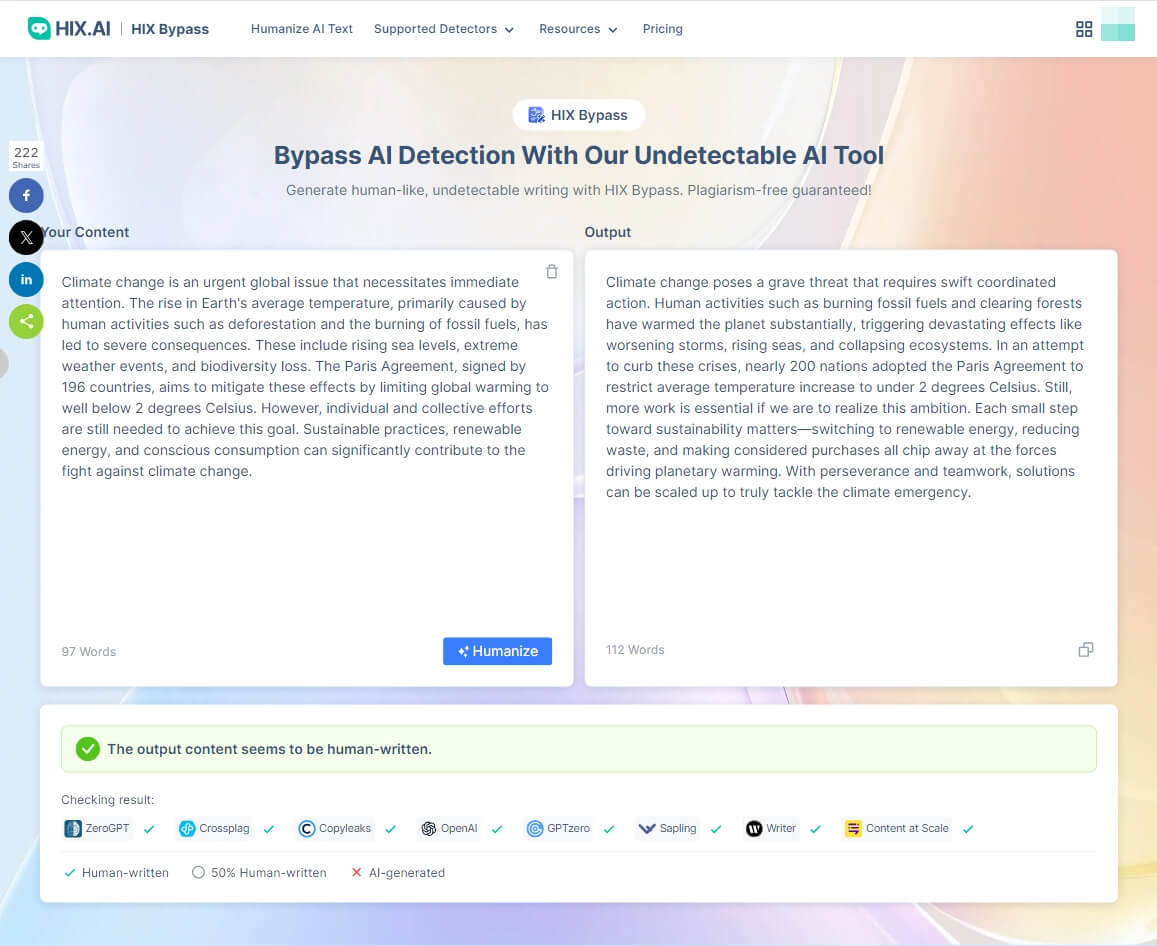
Task: Click the '97 Words' counter
Action: (89, 652)
